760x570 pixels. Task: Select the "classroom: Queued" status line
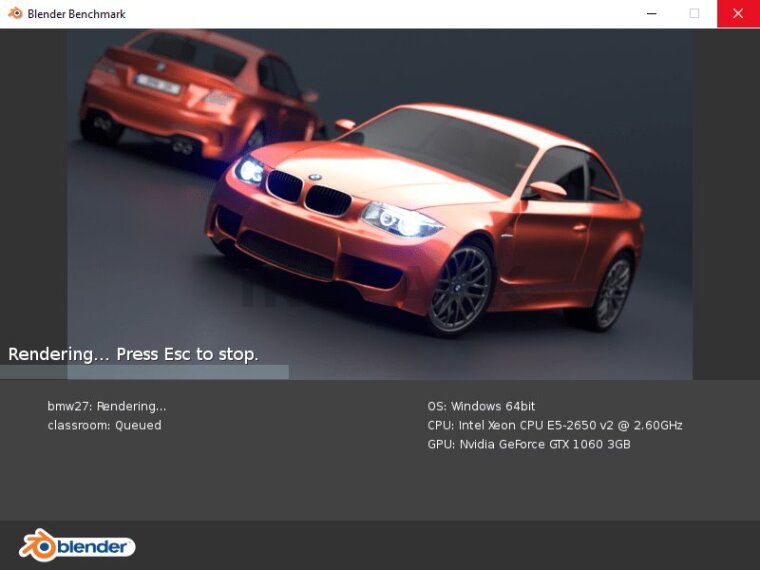(104, 425)
